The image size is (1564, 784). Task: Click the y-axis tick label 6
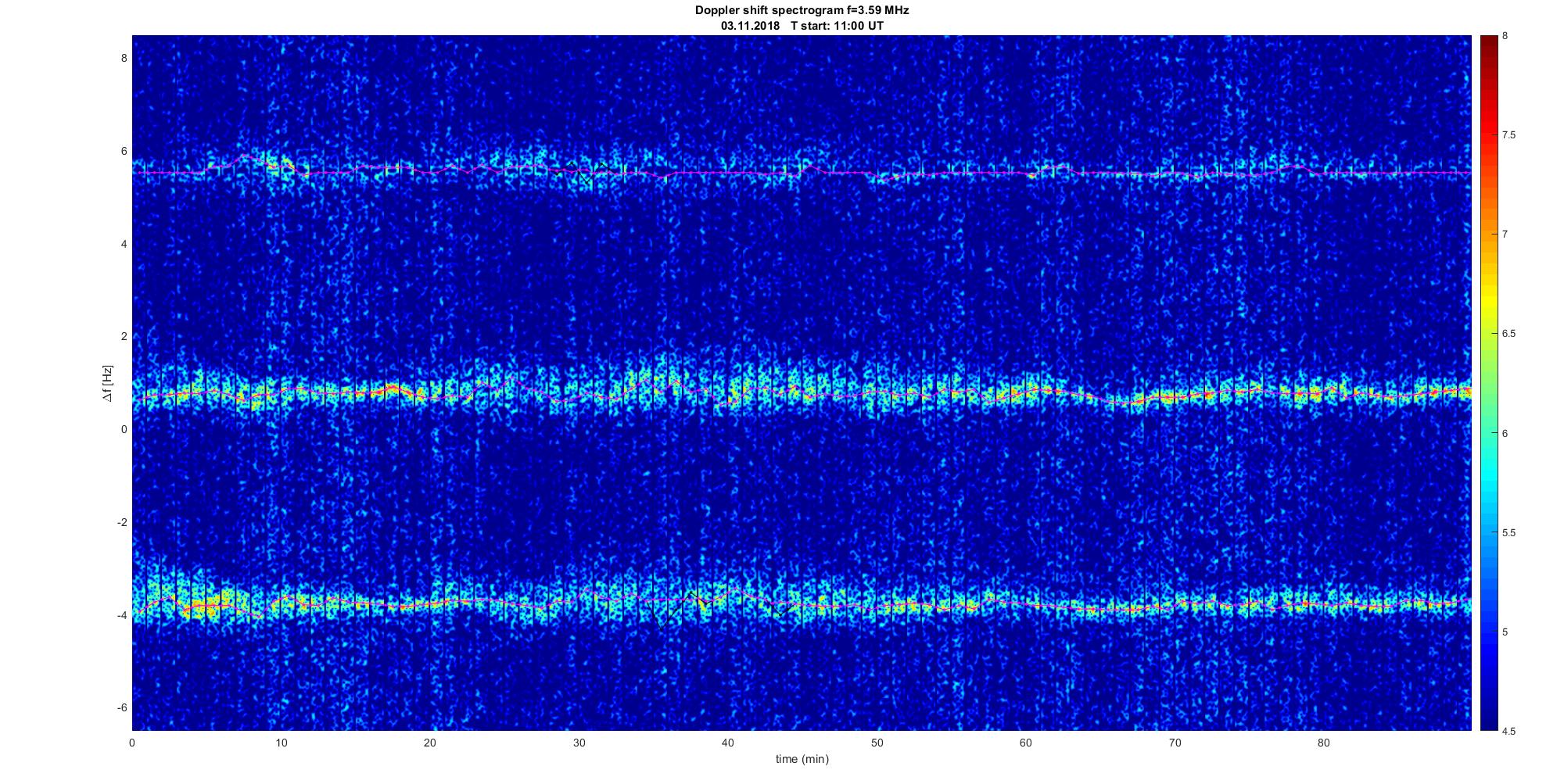(124, 152)
